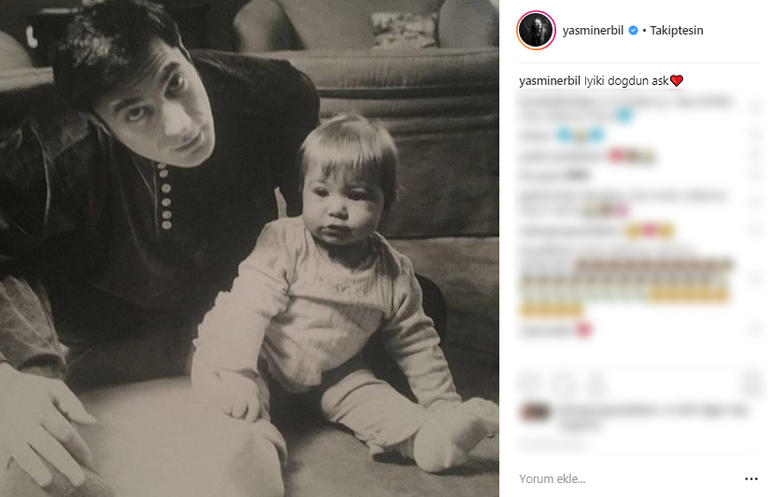Click the yasminerbil username in post header
Screen dimensions: 770x497
pyautogui.click(x=593, y=30)
